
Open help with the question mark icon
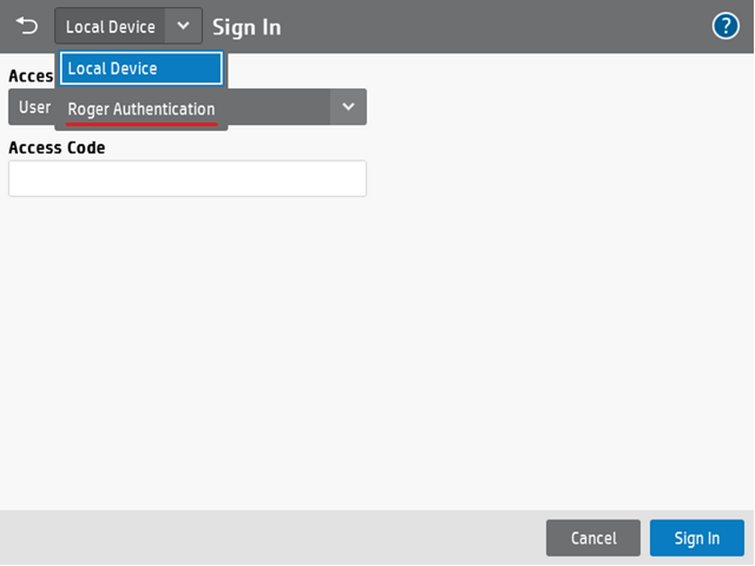coord(725,26)
